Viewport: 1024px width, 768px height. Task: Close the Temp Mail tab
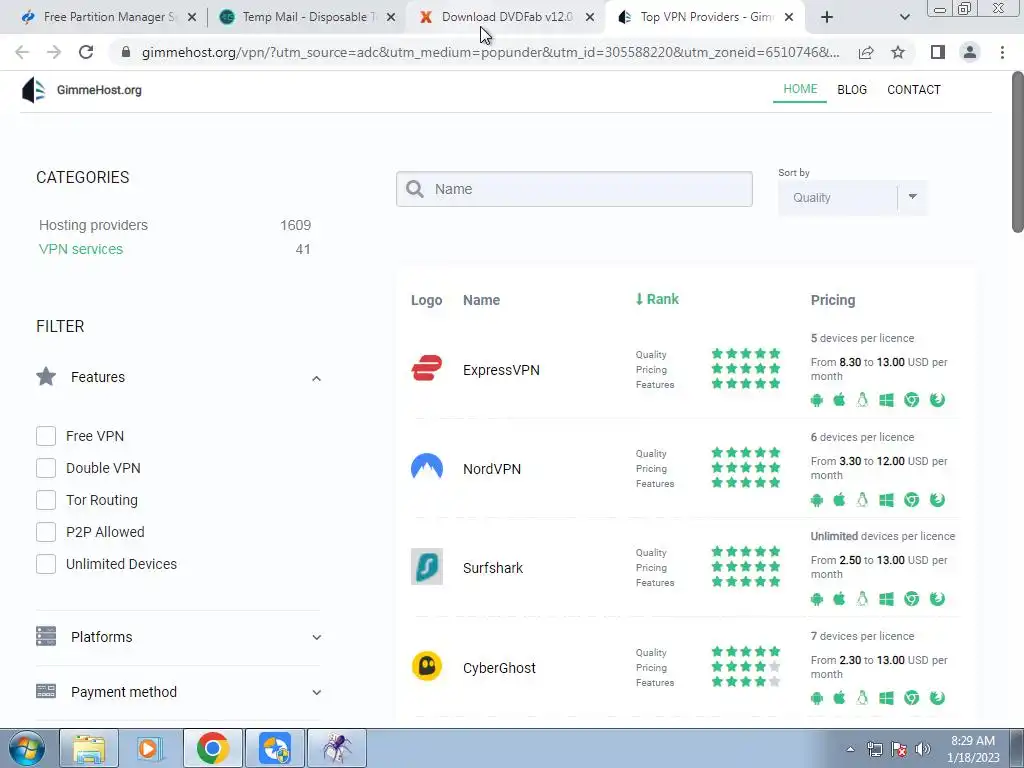coord(391,18)
